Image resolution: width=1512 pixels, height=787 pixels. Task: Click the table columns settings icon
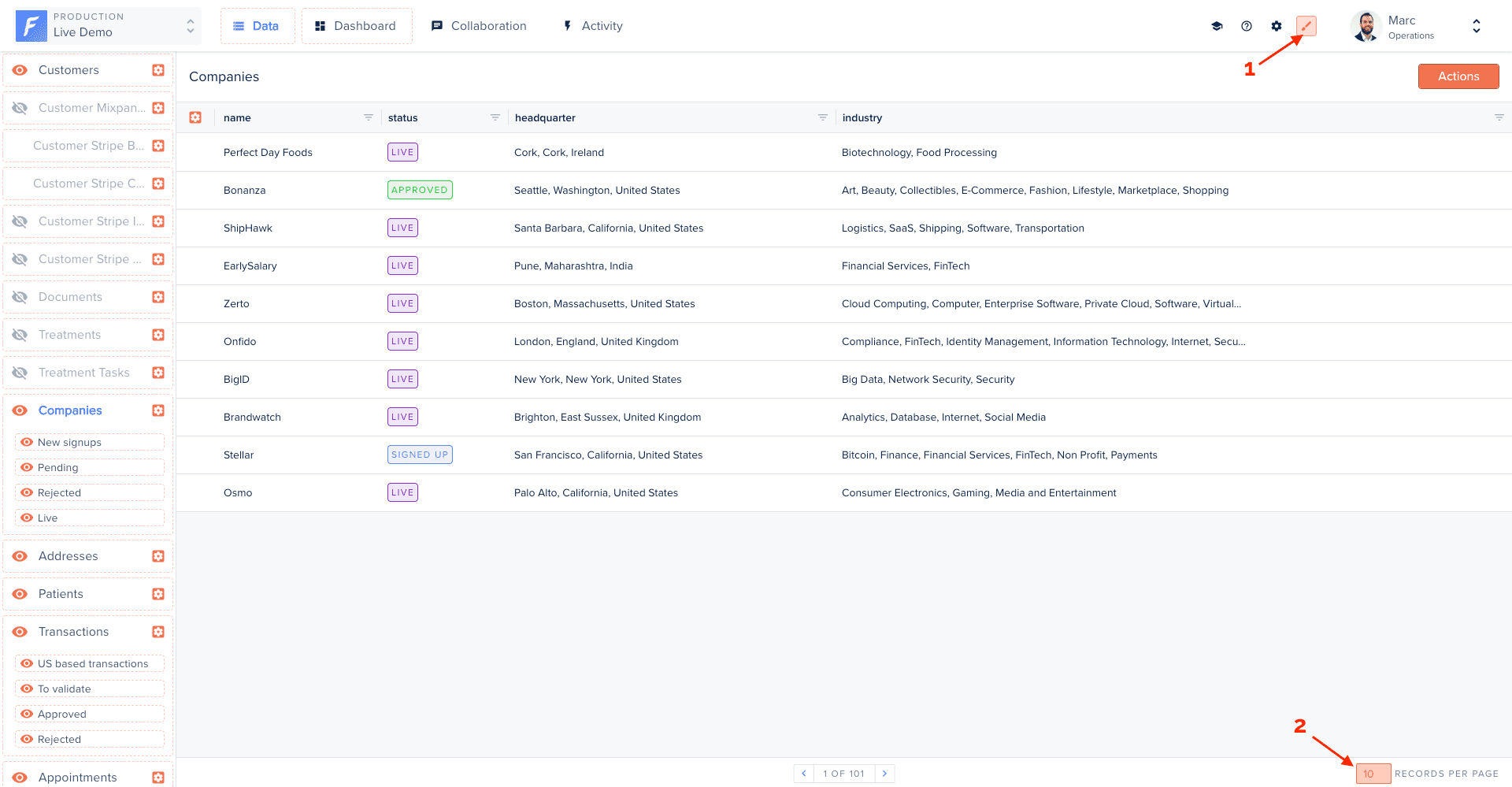click(195, 117)
